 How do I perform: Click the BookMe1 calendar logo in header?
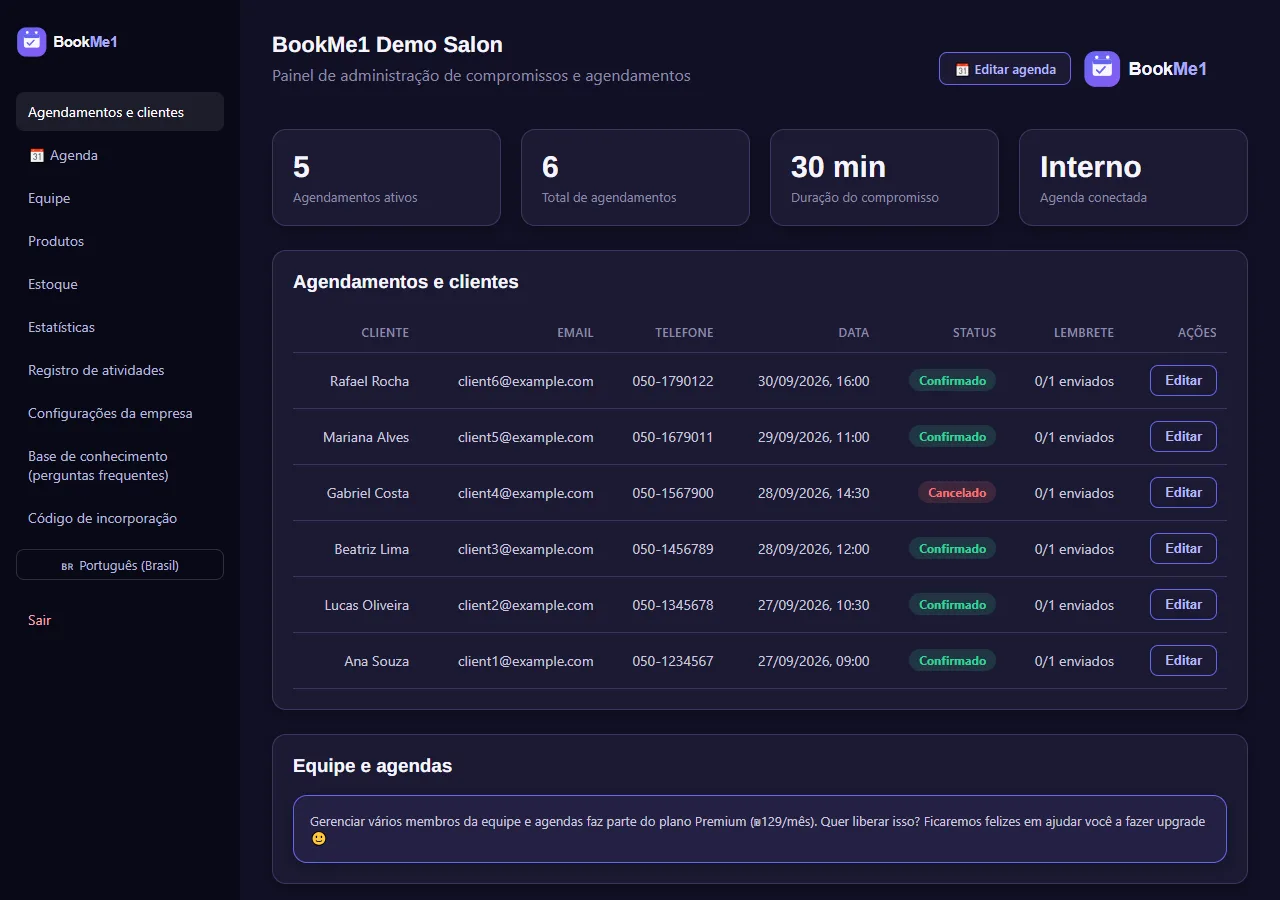pyautogui.click(x=1102, y=69)
